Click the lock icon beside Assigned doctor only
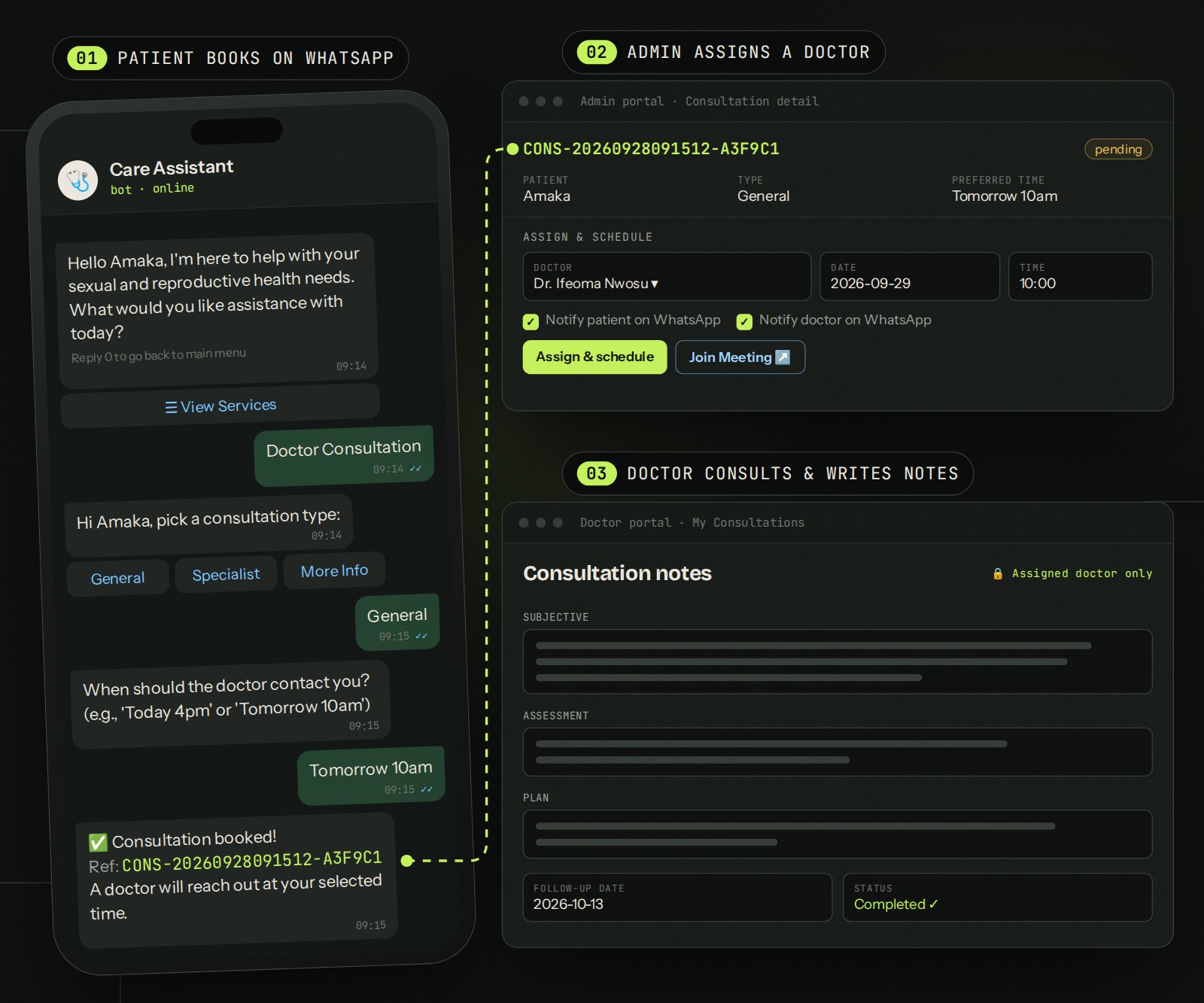Screen dimensions: 1204x1003 point(998,573)
